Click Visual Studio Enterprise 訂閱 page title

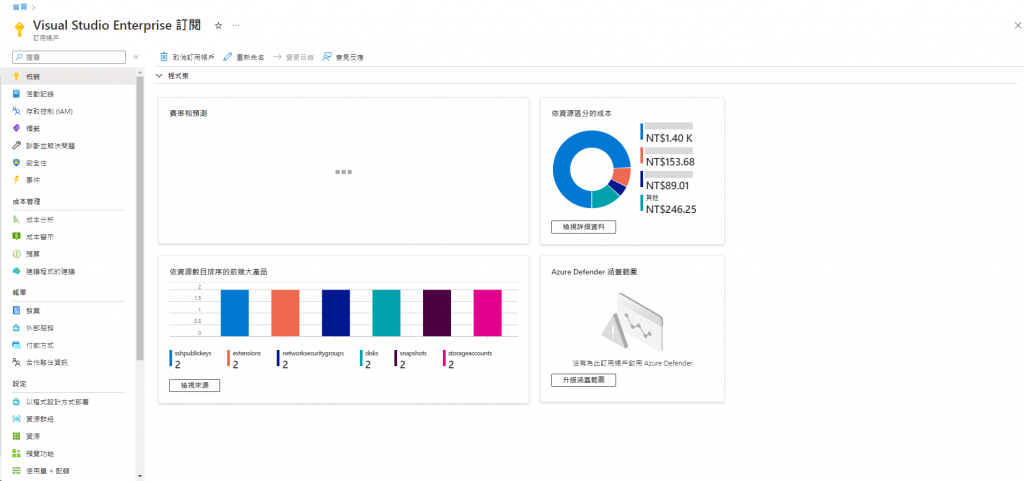point(118,25)
